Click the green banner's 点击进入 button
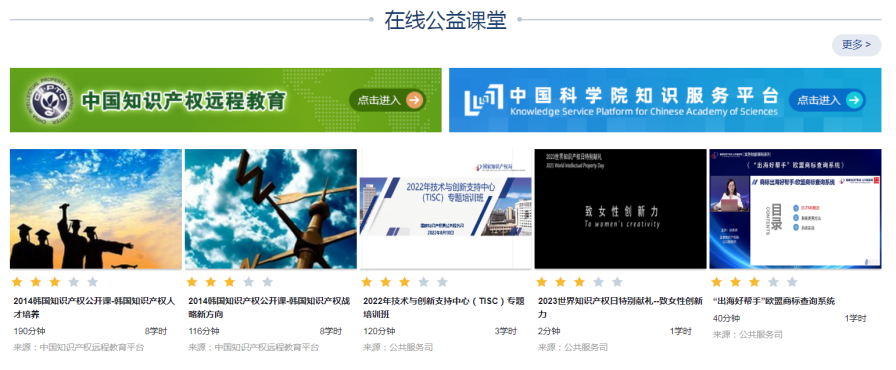Image resolution: width=896 pixels, height=370 pixels. click(387, 100)
